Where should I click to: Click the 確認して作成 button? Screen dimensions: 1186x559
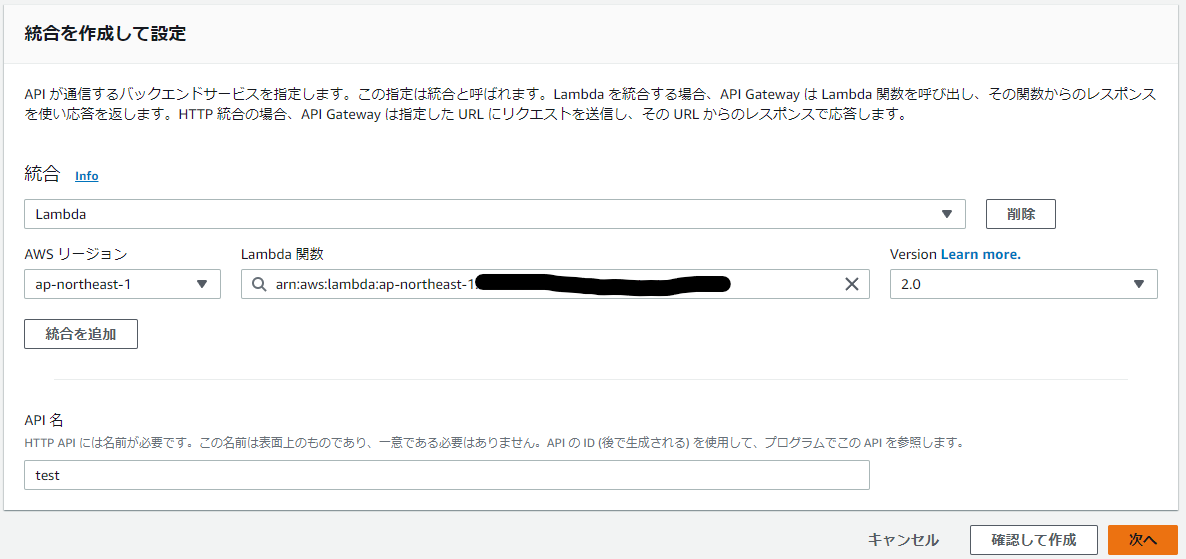(x=1034, y=540)
